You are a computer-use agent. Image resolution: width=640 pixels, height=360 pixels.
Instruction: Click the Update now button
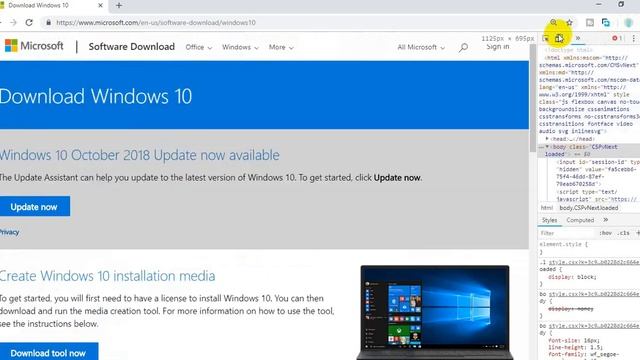(35, 207)
